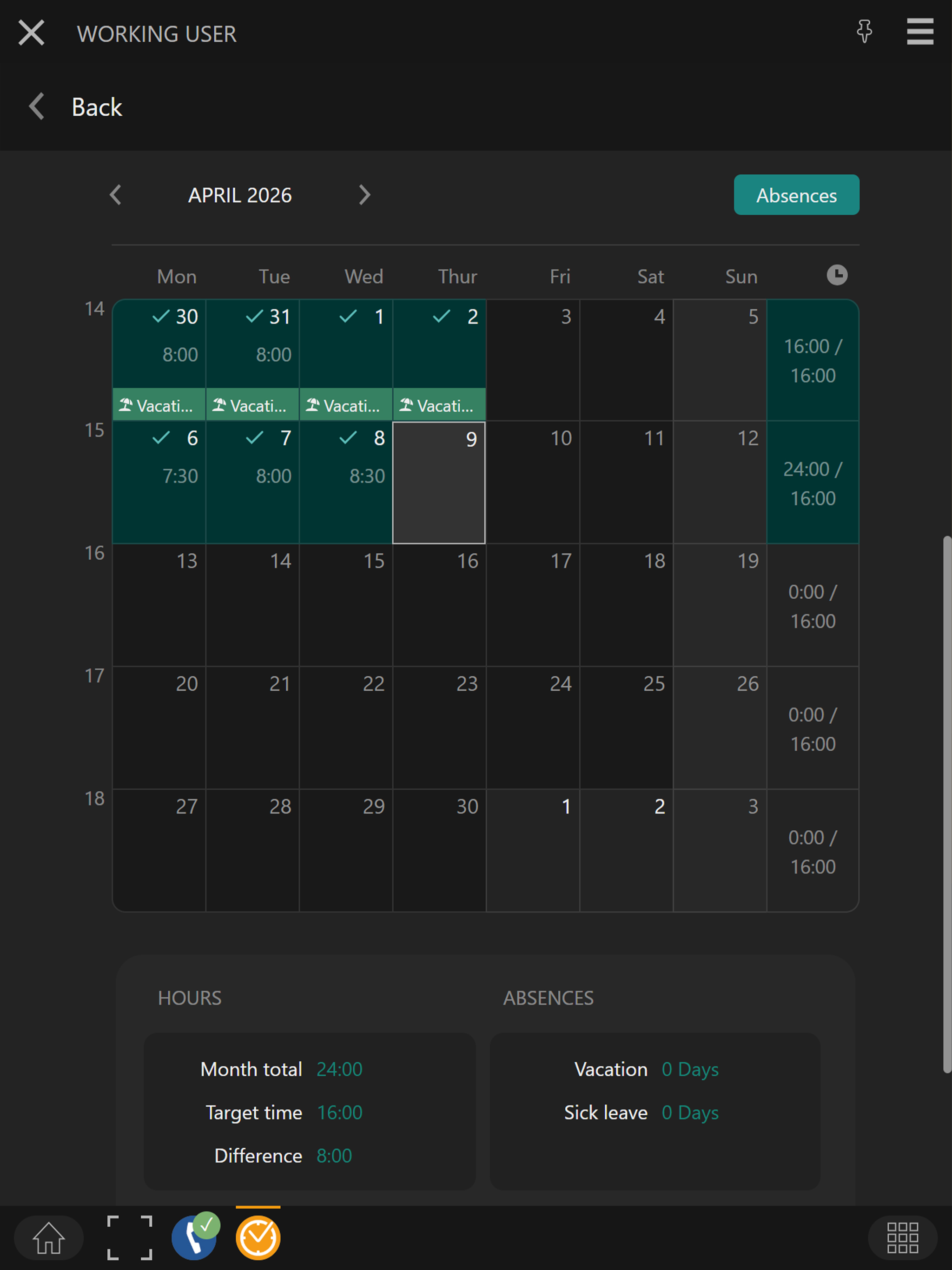Click Sick leave 0 Days value
952x1270 pixels.
(x=690, y=1112)
